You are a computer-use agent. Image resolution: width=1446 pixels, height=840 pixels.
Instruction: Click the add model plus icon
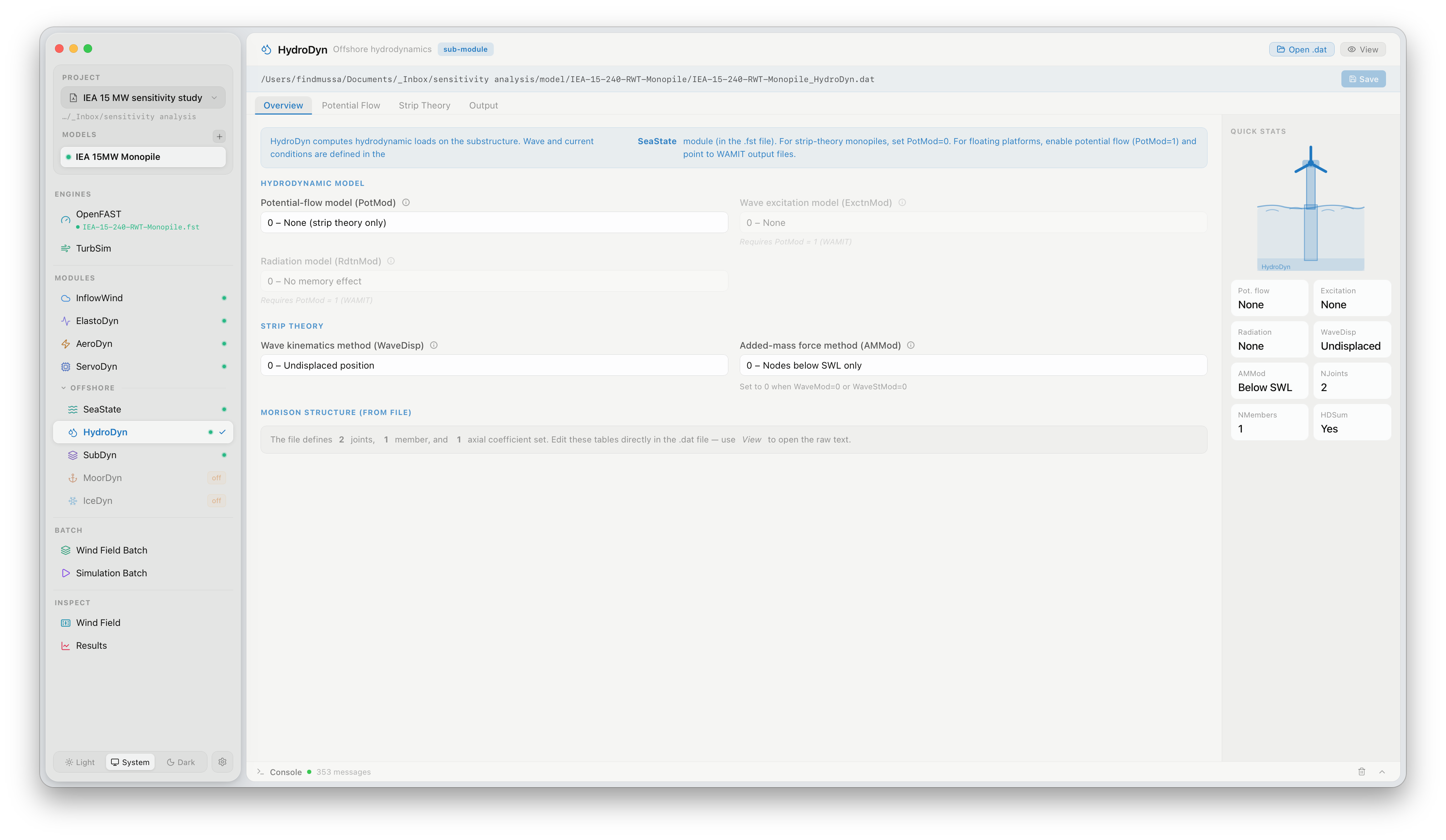pos(219,136)
